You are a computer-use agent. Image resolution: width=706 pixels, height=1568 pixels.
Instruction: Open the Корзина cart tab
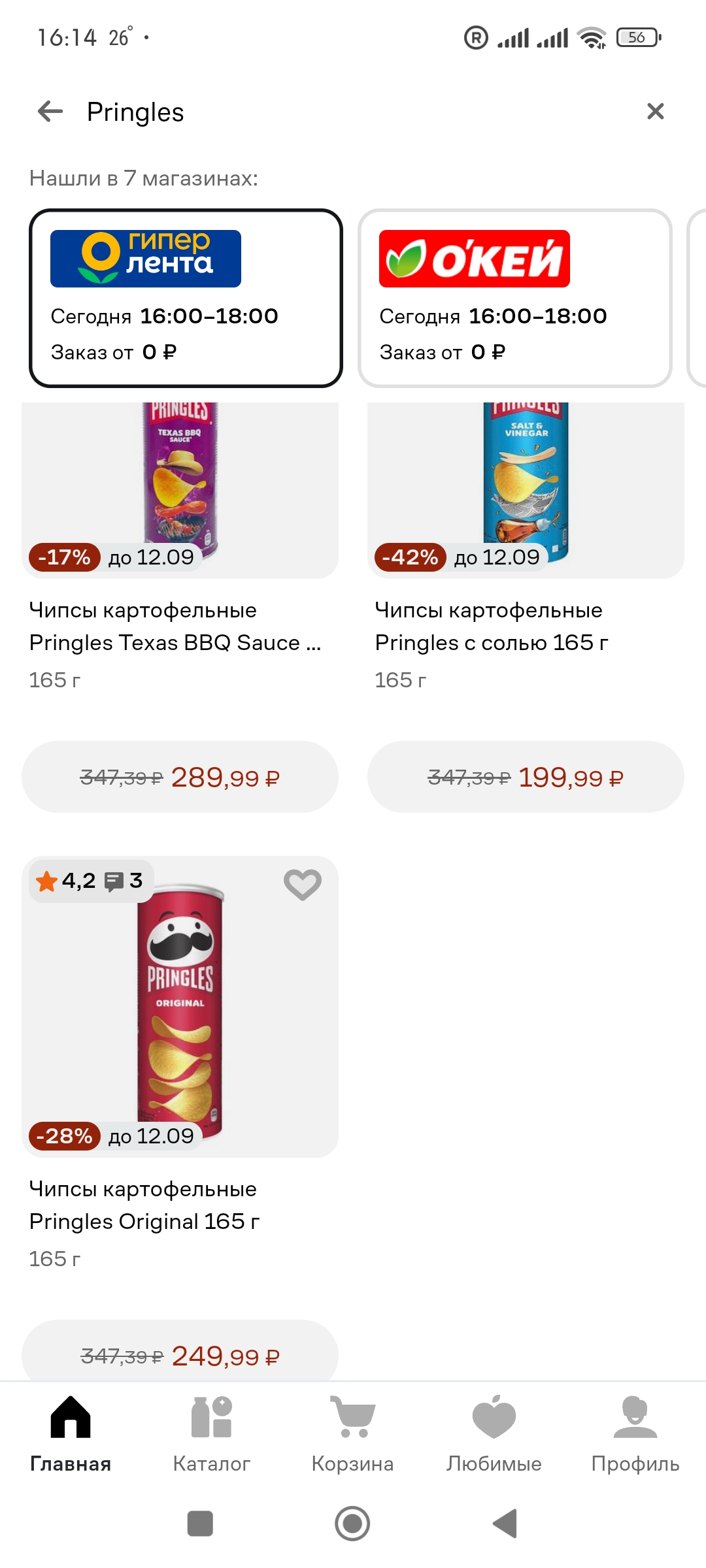352,1434
